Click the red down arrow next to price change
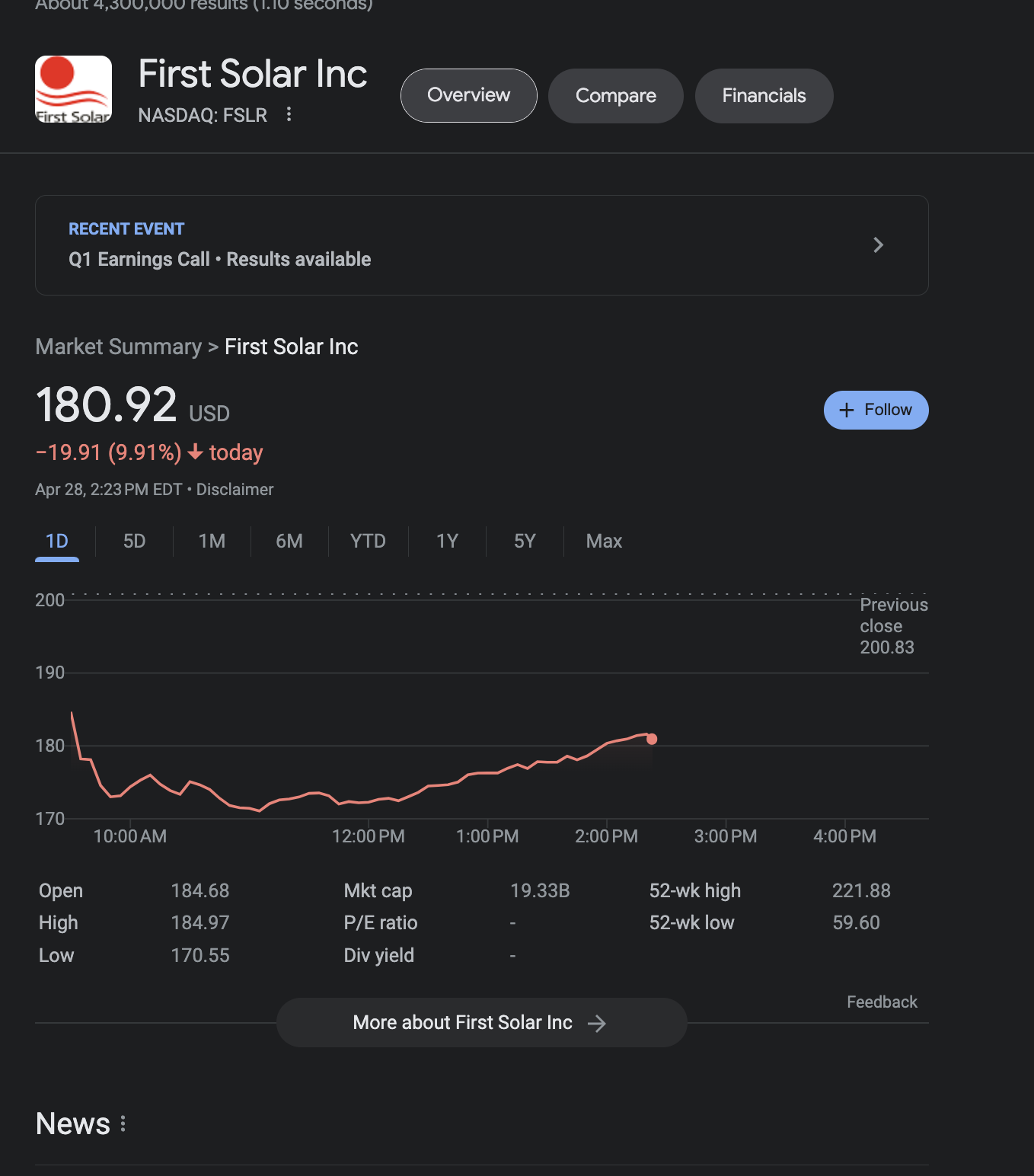1034x1176 pixels. pos(195,452)
